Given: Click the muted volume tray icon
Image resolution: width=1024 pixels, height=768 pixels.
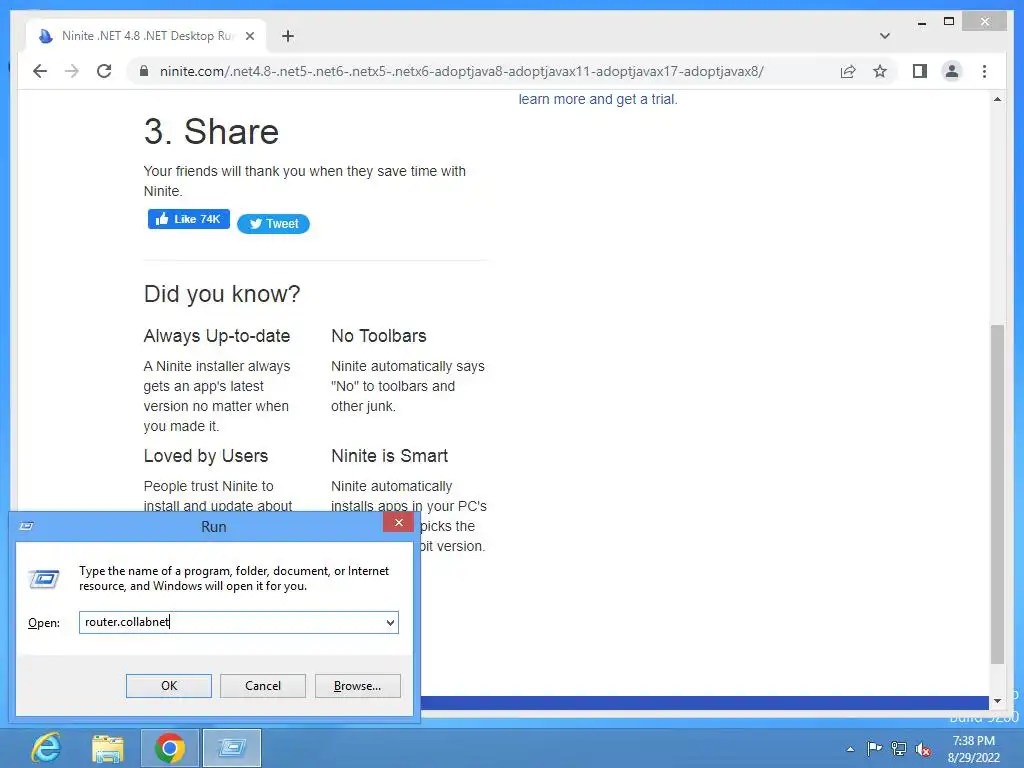Looking at the screenshot, I should 923,750.
